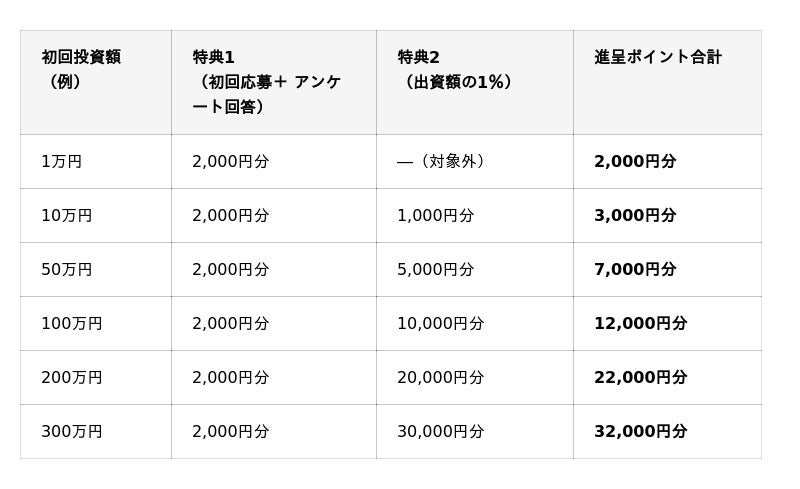Viewport: 800px width, 489px height.
Task: Select the 50万円 investment cell
Action: (x=96, y=270)
